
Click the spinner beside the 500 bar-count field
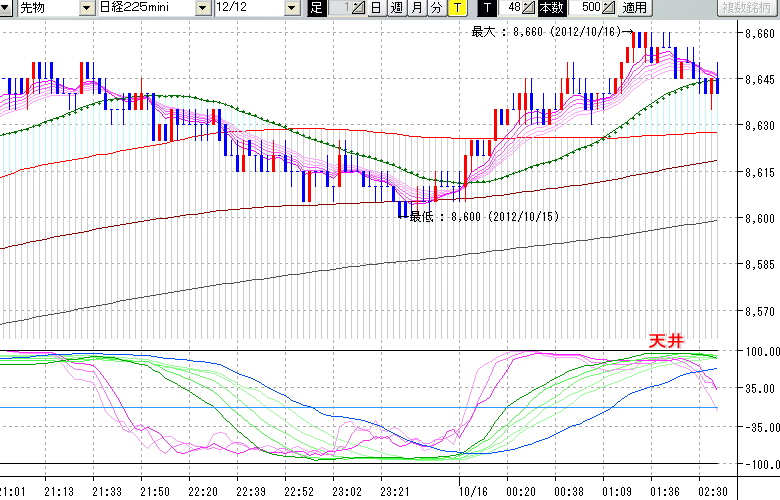609,8
